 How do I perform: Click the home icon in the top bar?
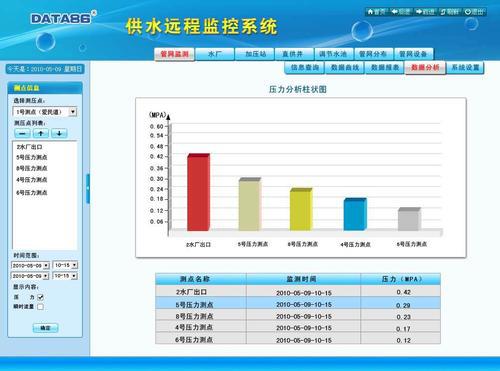pyautogui.click(x=370, y=12)
